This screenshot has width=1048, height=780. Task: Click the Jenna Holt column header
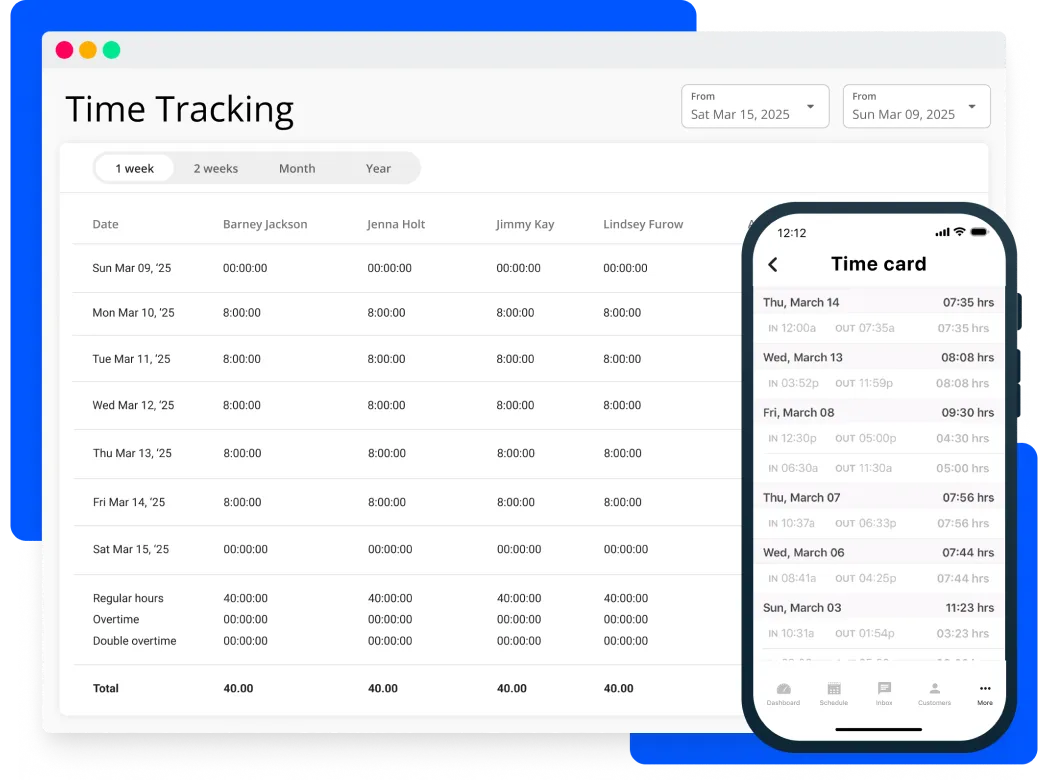(396, 224)
